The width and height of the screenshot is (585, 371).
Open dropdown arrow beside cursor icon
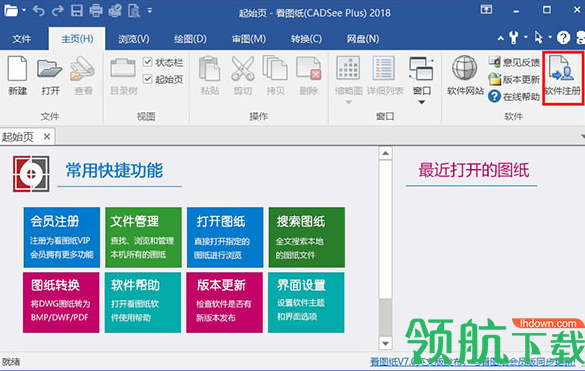[x=550, y=37]
